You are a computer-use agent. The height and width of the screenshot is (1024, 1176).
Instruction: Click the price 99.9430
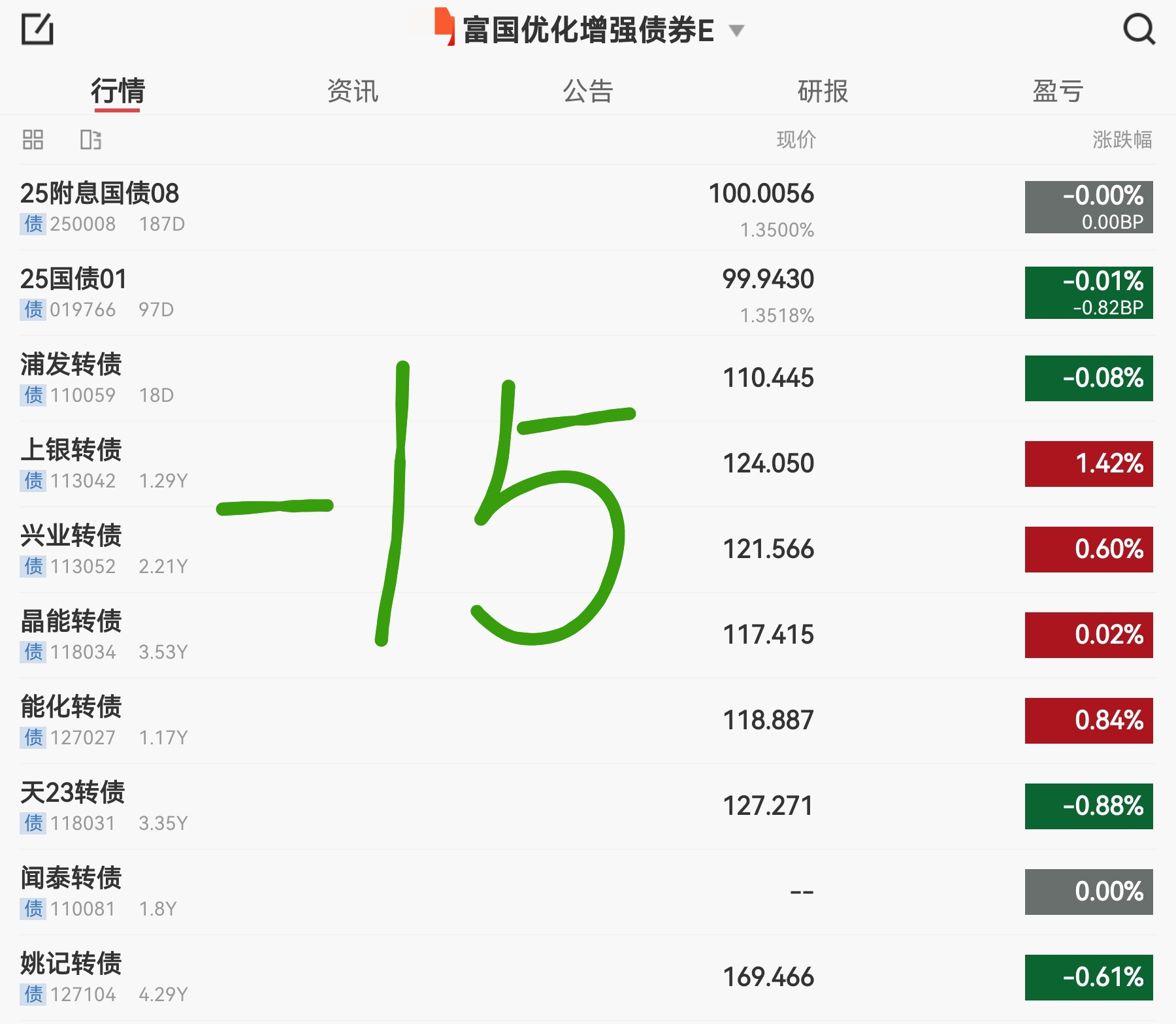coord(768,279)
